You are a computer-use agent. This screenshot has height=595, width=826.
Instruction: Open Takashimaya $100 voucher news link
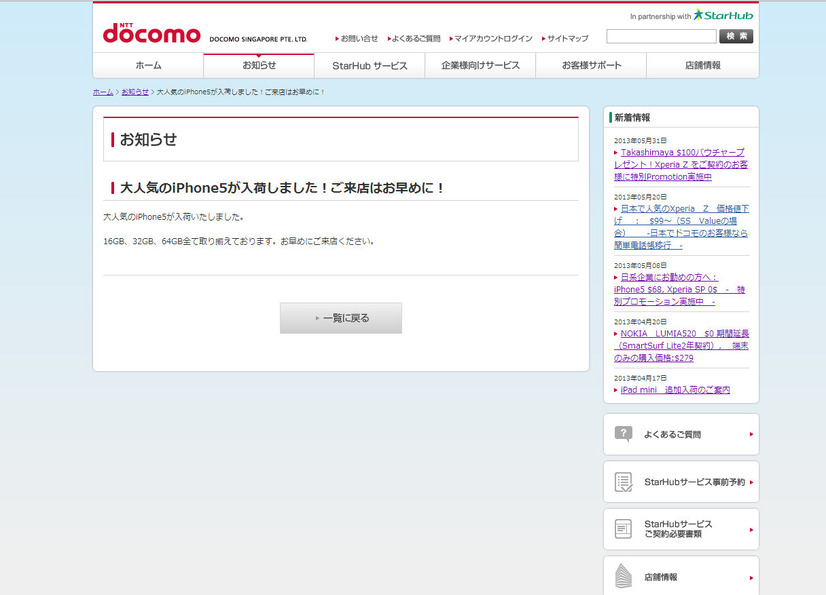click(681, 164)
